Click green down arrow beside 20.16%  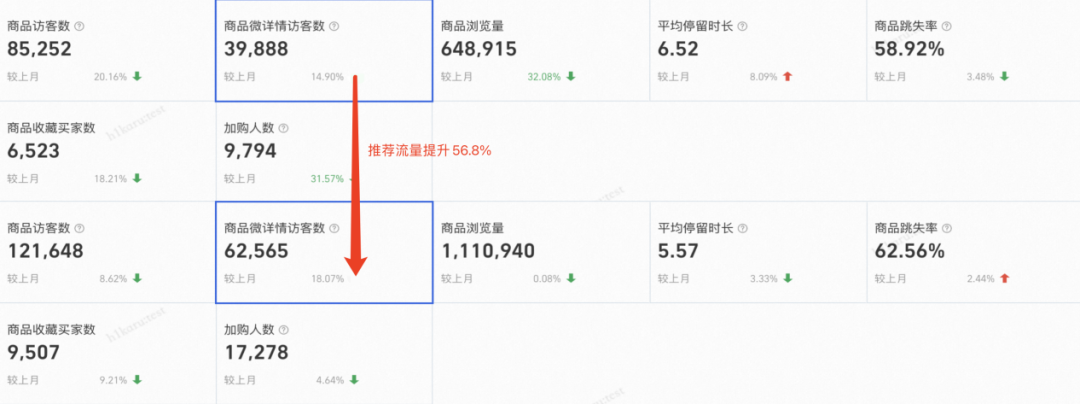coord(137,76)
